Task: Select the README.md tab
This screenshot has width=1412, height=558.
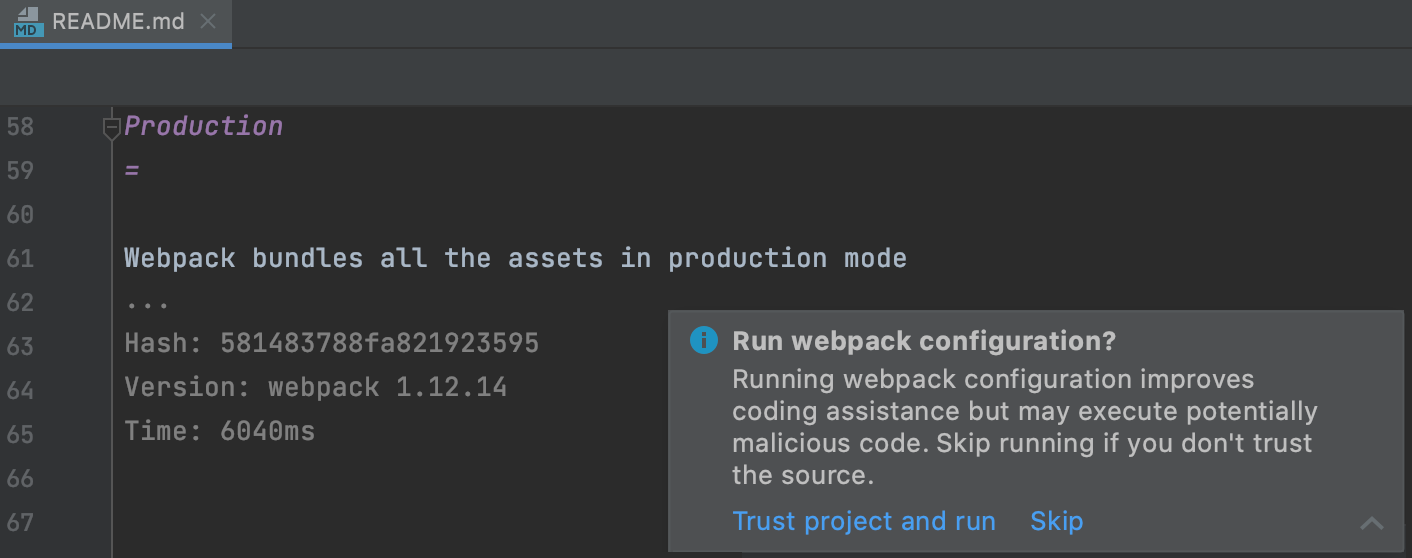Action: 118,22
